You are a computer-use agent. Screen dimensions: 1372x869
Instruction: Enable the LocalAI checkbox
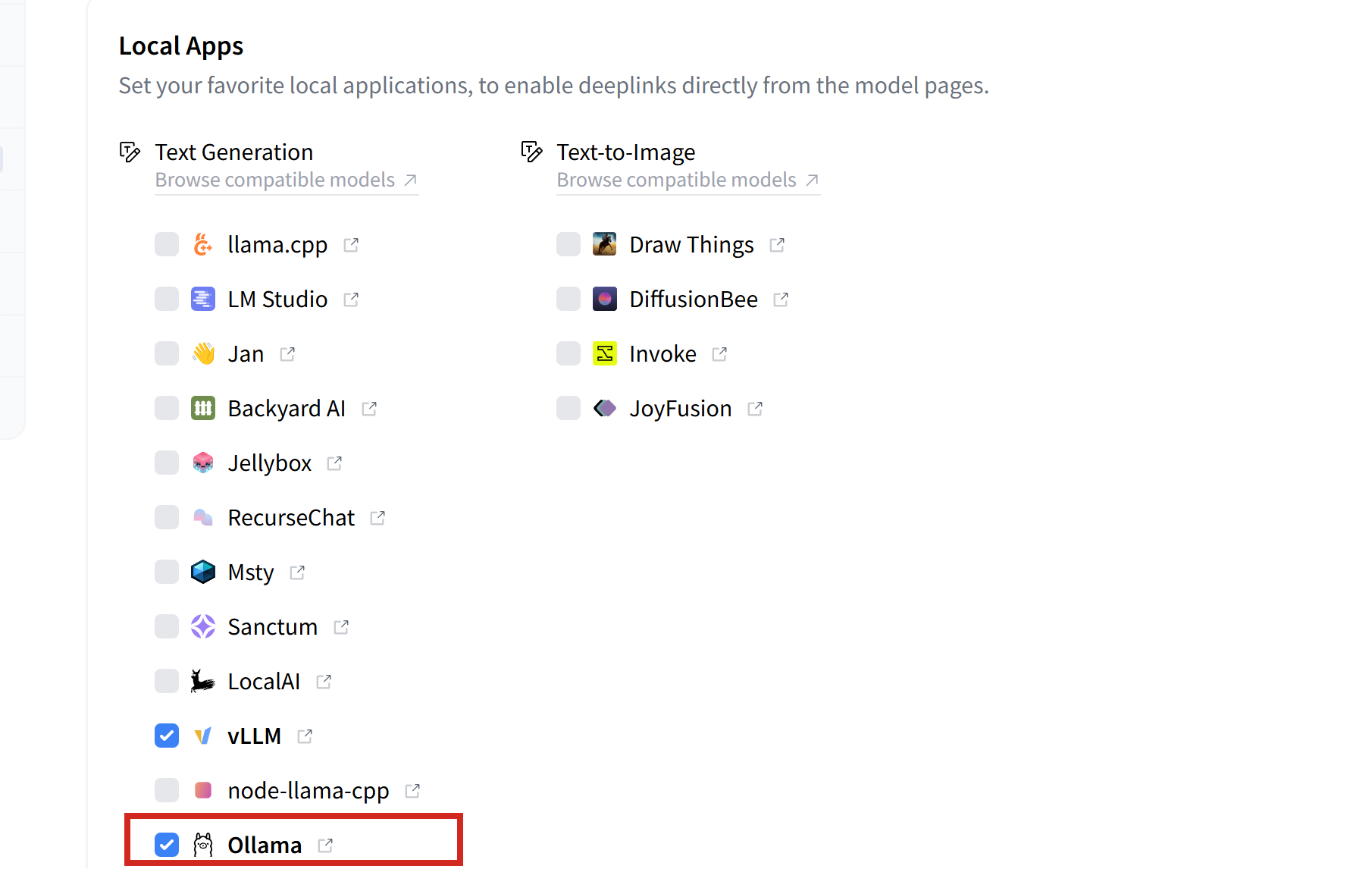point(167,682)
